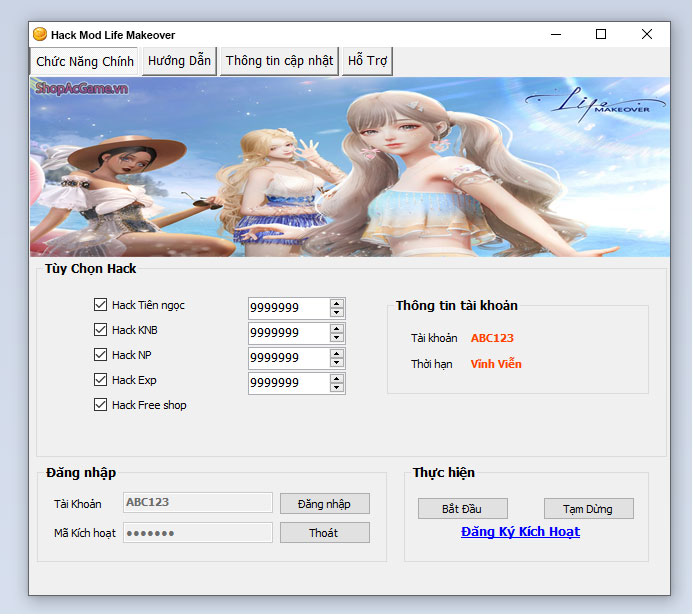Click the up arrow of Hack KNB spinner
Viewport: 693px width, 616px height.
(337, 329)
